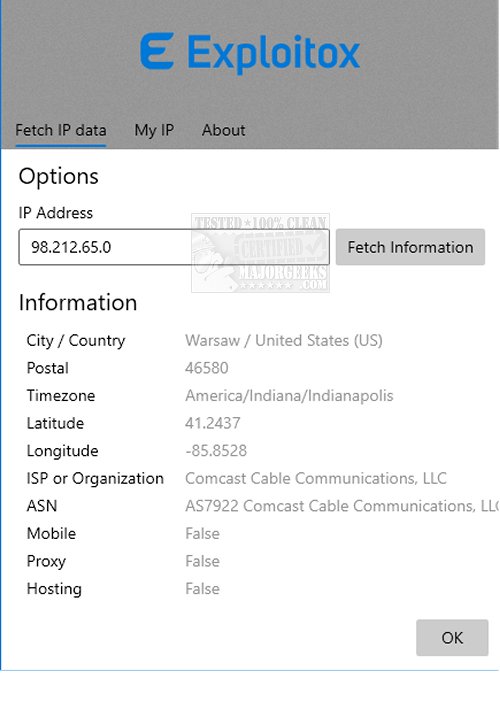Switch to the Fetch IP data tab
Screen dimensions: 500x716
(x=61, y=130)
